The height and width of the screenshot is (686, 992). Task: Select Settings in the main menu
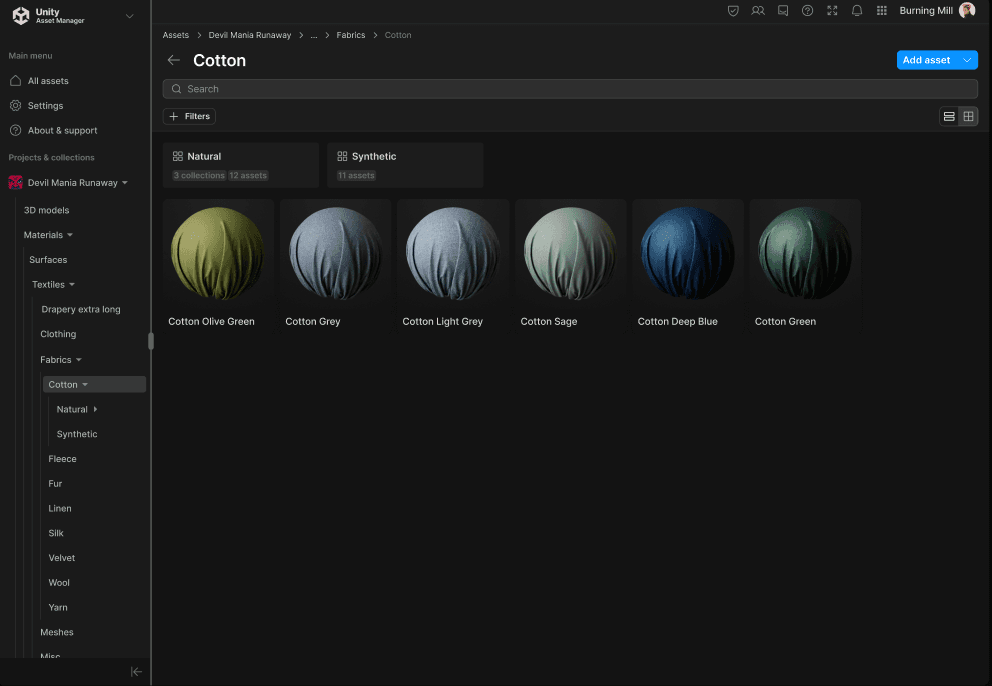coord(46,105)
